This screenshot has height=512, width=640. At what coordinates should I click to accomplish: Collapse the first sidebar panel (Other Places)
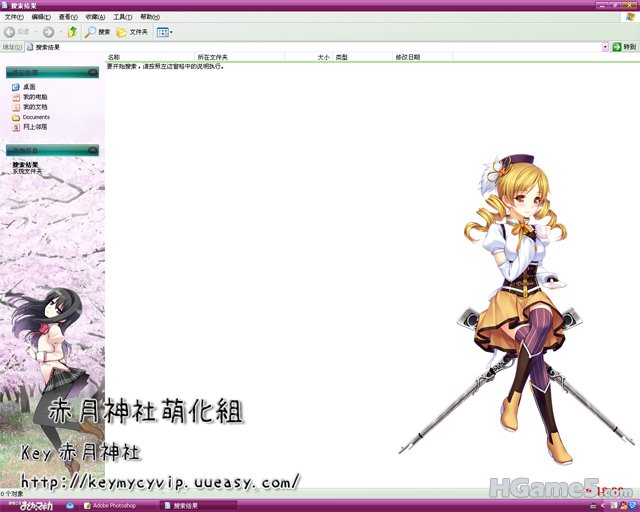93,72
